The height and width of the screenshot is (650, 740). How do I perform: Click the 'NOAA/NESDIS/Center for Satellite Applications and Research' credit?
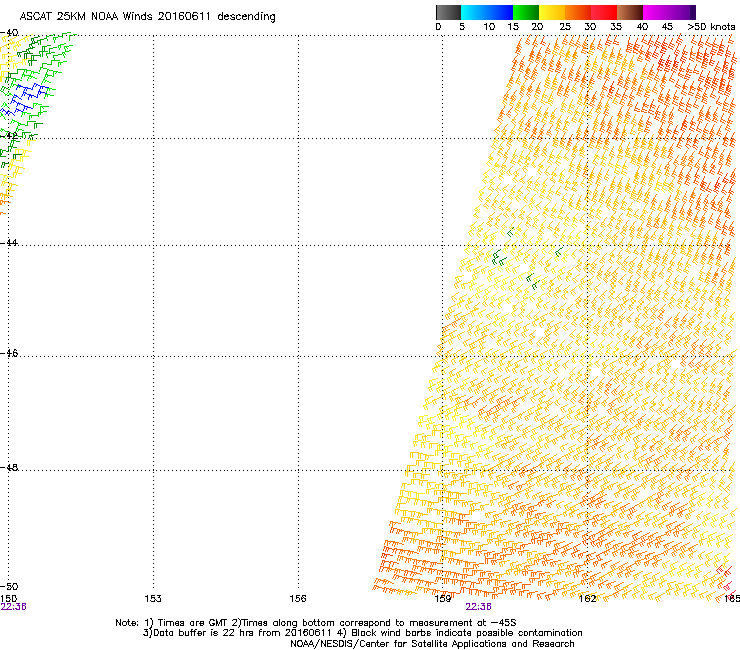click(x=432, y=644)
